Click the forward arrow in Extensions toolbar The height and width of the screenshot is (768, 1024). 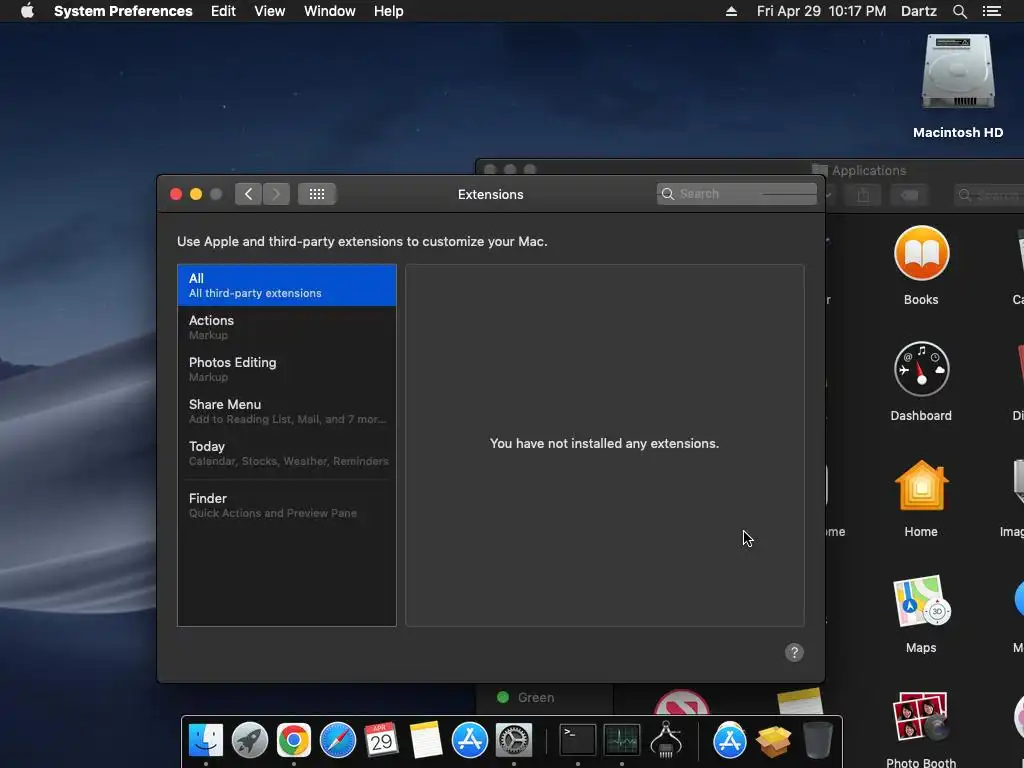(276, 194)
